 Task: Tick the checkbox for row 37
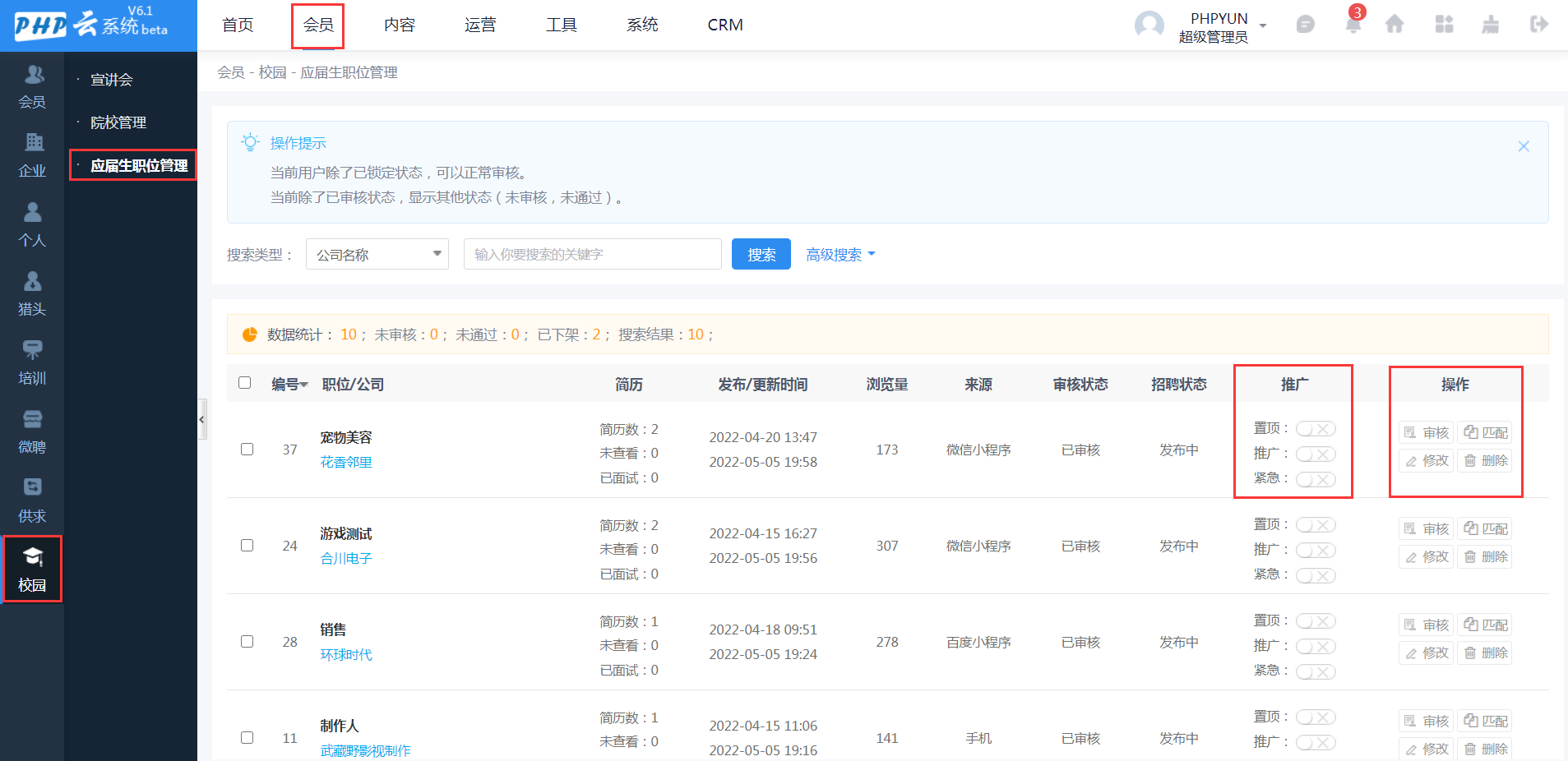247,449
